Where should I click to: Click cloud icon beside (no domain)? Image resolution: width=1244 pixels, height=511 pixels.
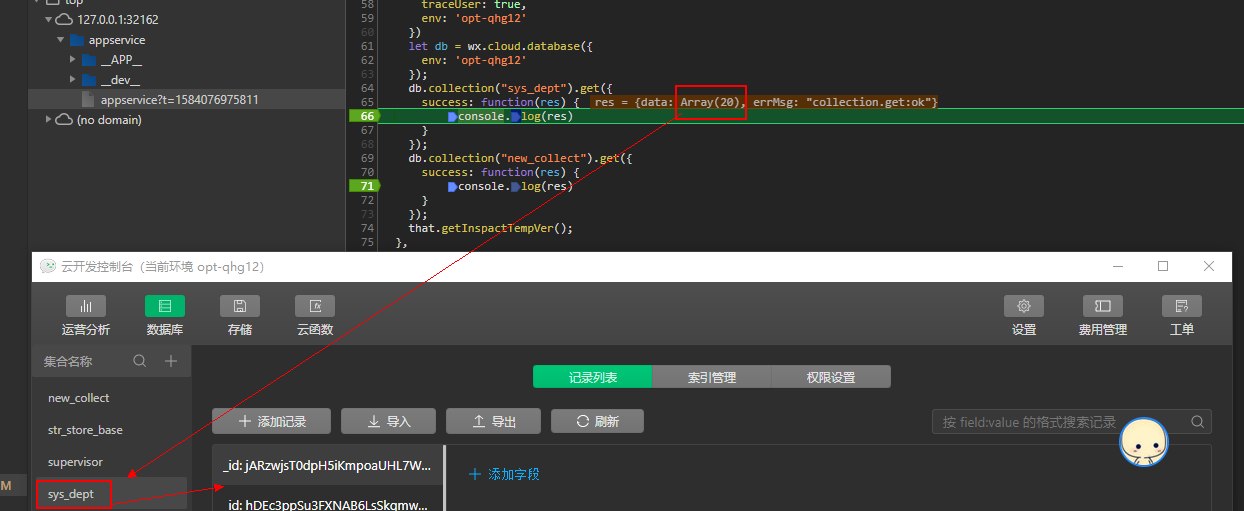[x=65, y=120]
